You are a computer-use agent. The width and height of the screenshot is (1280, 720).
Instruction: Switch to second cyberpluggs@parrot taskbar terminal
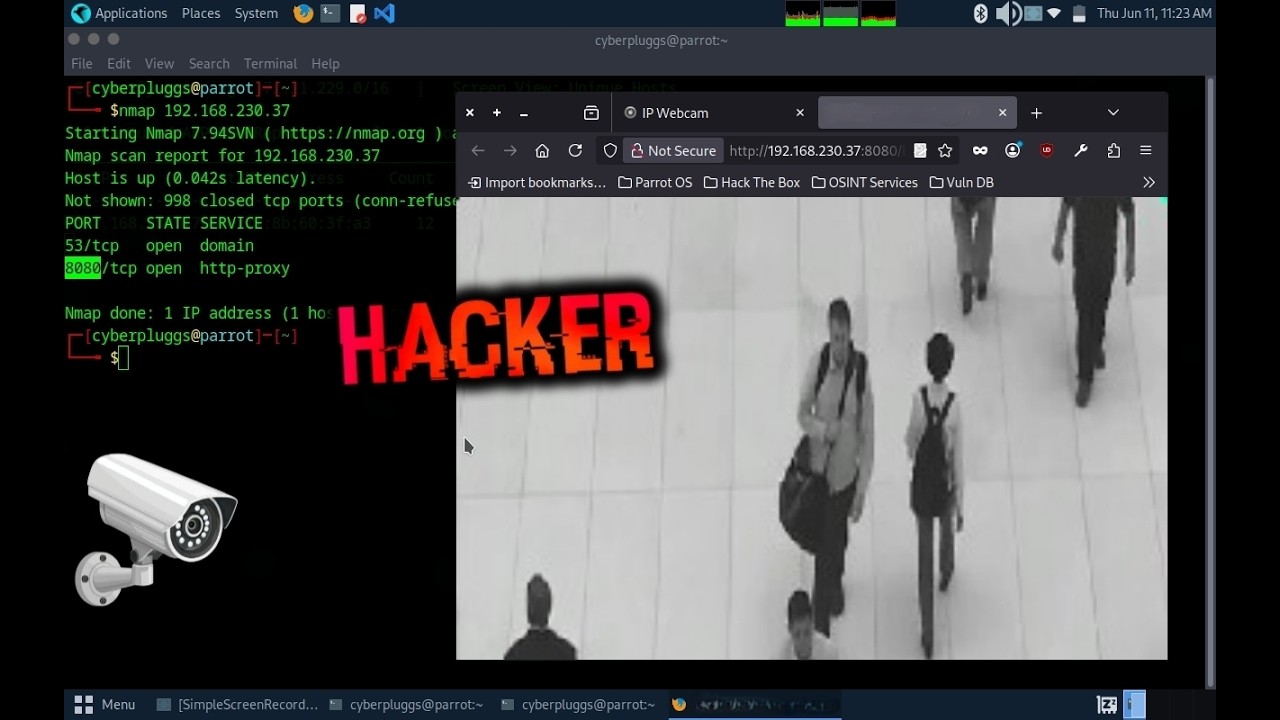click(578, 704)
